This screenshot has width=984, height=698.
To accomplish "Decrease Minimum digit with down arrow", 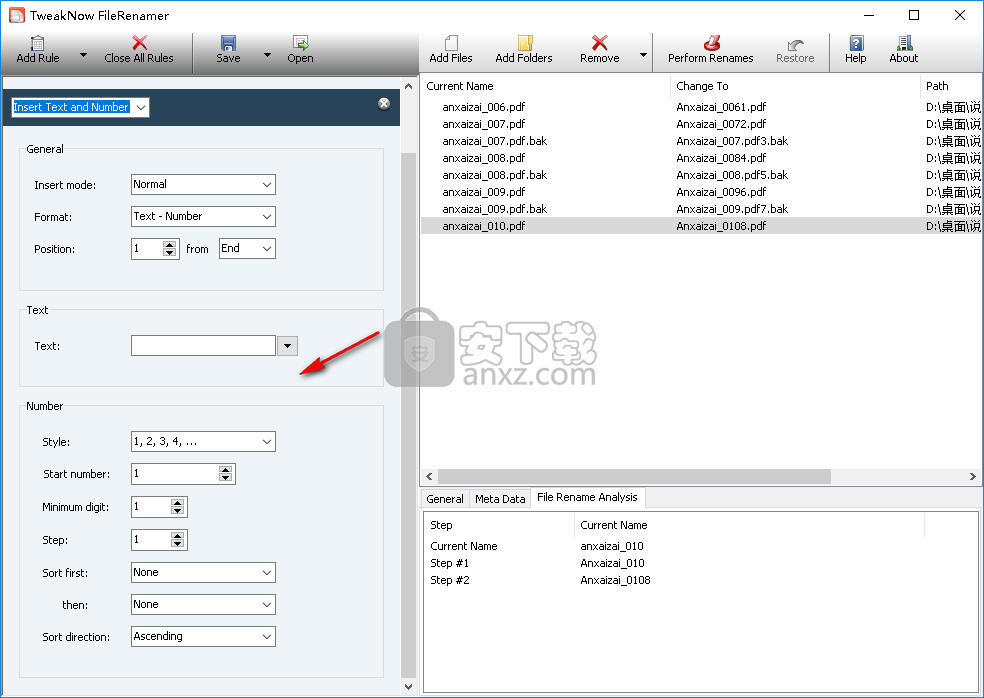I will coord(178,511).
